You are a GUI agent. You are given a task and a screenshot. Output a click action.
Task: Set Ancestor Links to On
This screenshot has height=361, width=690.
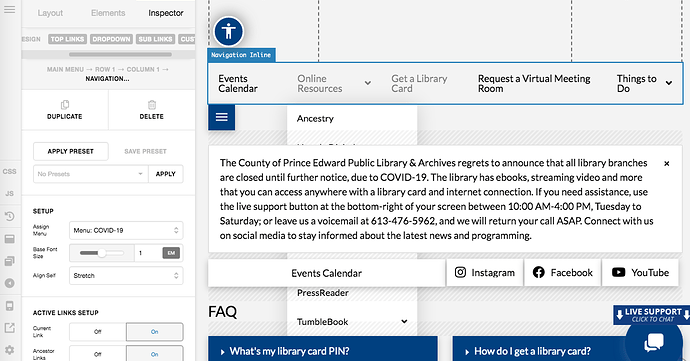[x=154, y=354]
